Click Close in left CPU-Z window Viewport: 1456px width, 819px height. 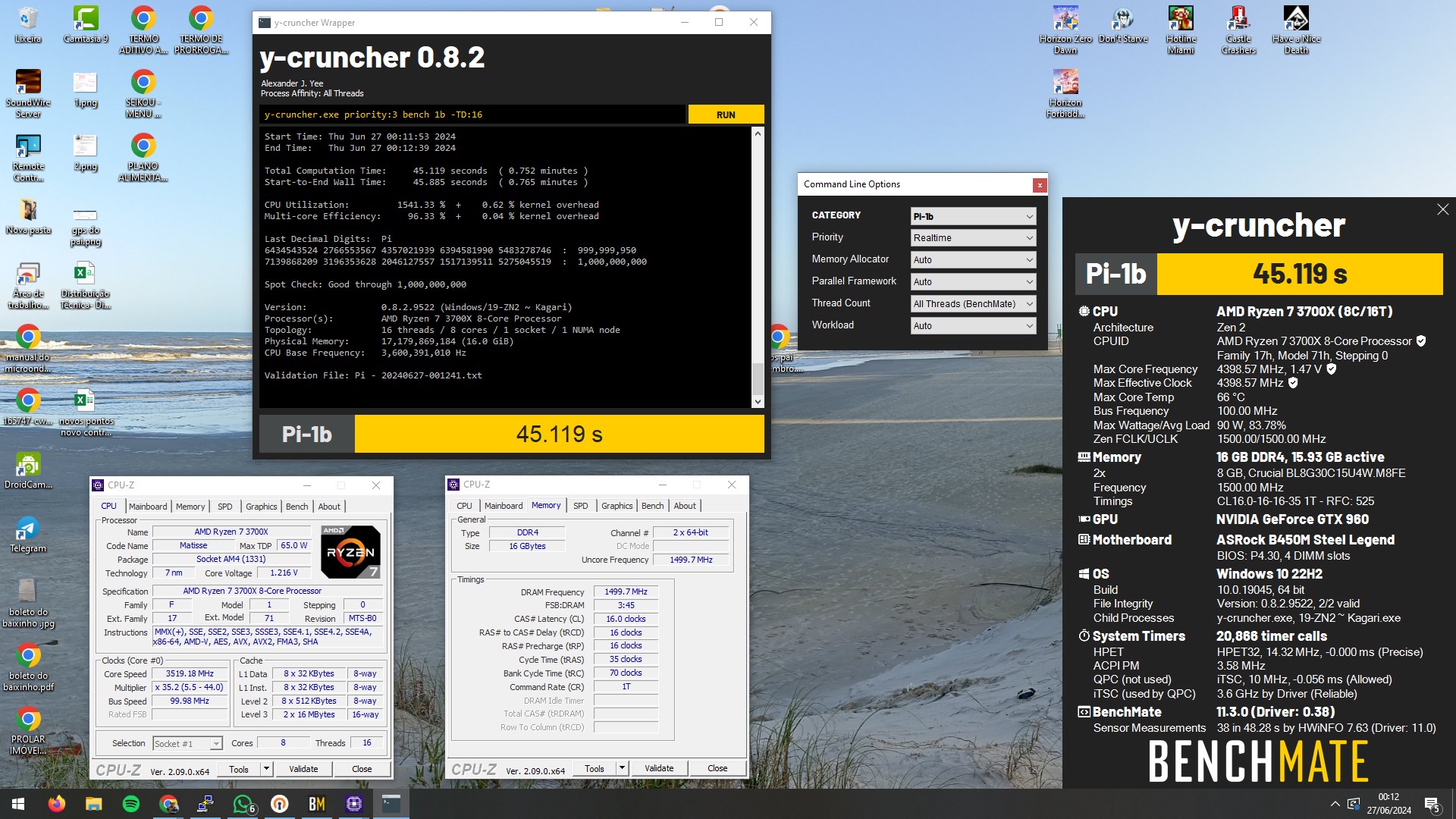(362, 769)
